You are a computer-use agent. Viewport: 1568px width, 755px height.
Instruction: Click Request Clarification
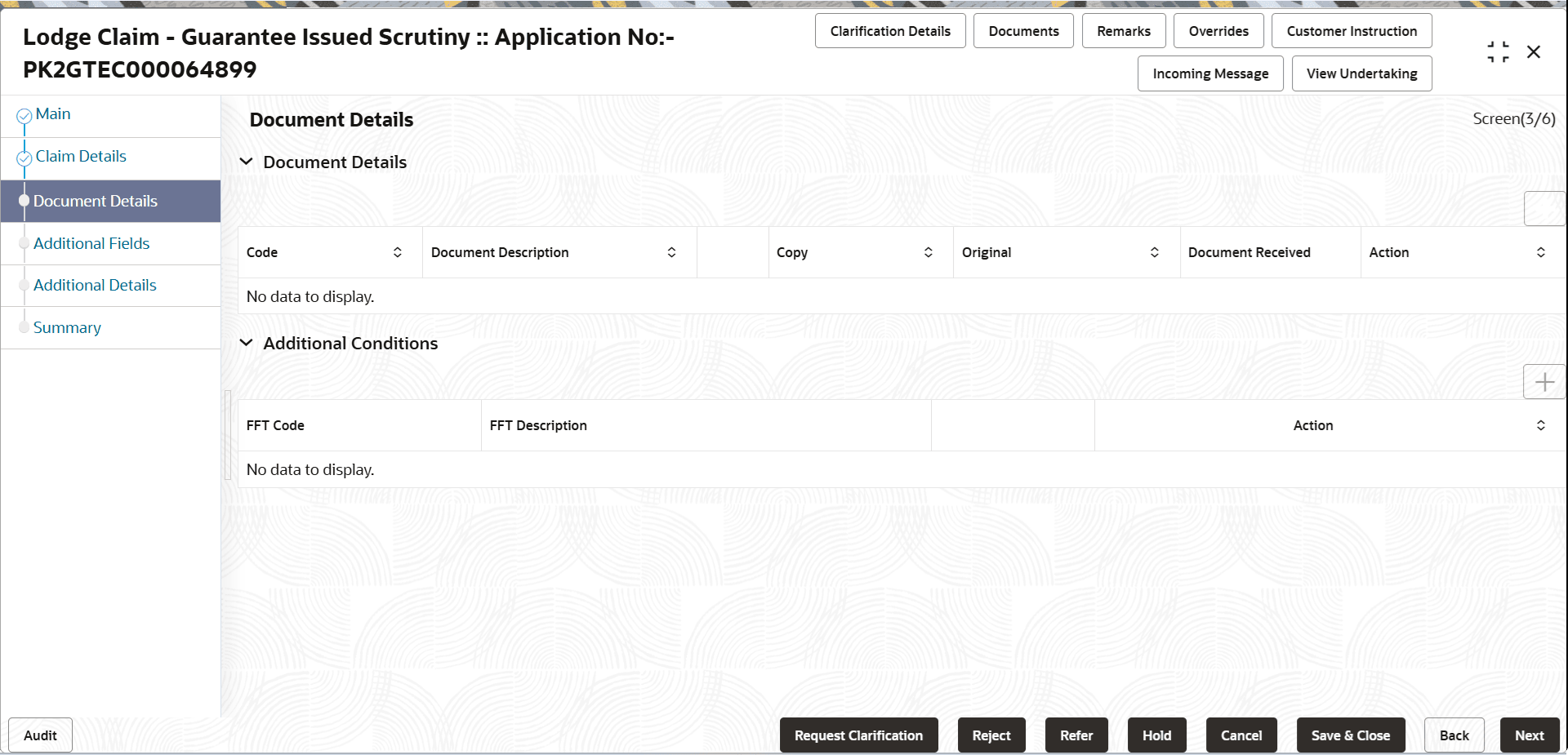point(858,735)
